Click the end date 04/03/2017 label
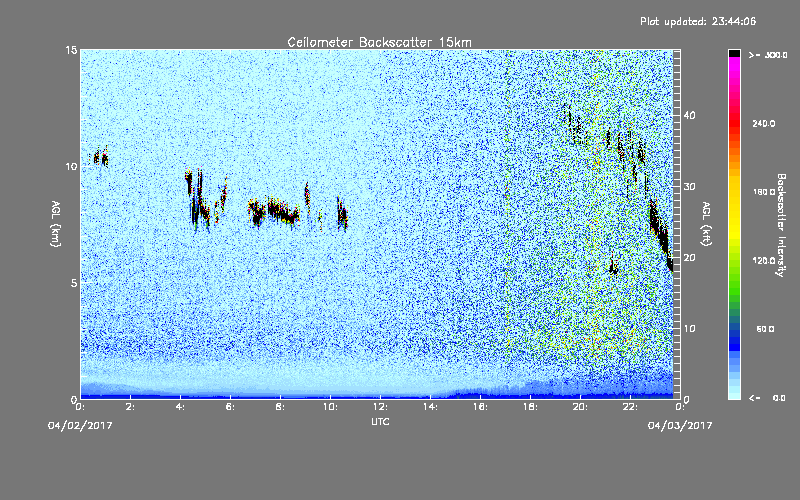This screenshot has height=500, width=800. tap(680, 426)
